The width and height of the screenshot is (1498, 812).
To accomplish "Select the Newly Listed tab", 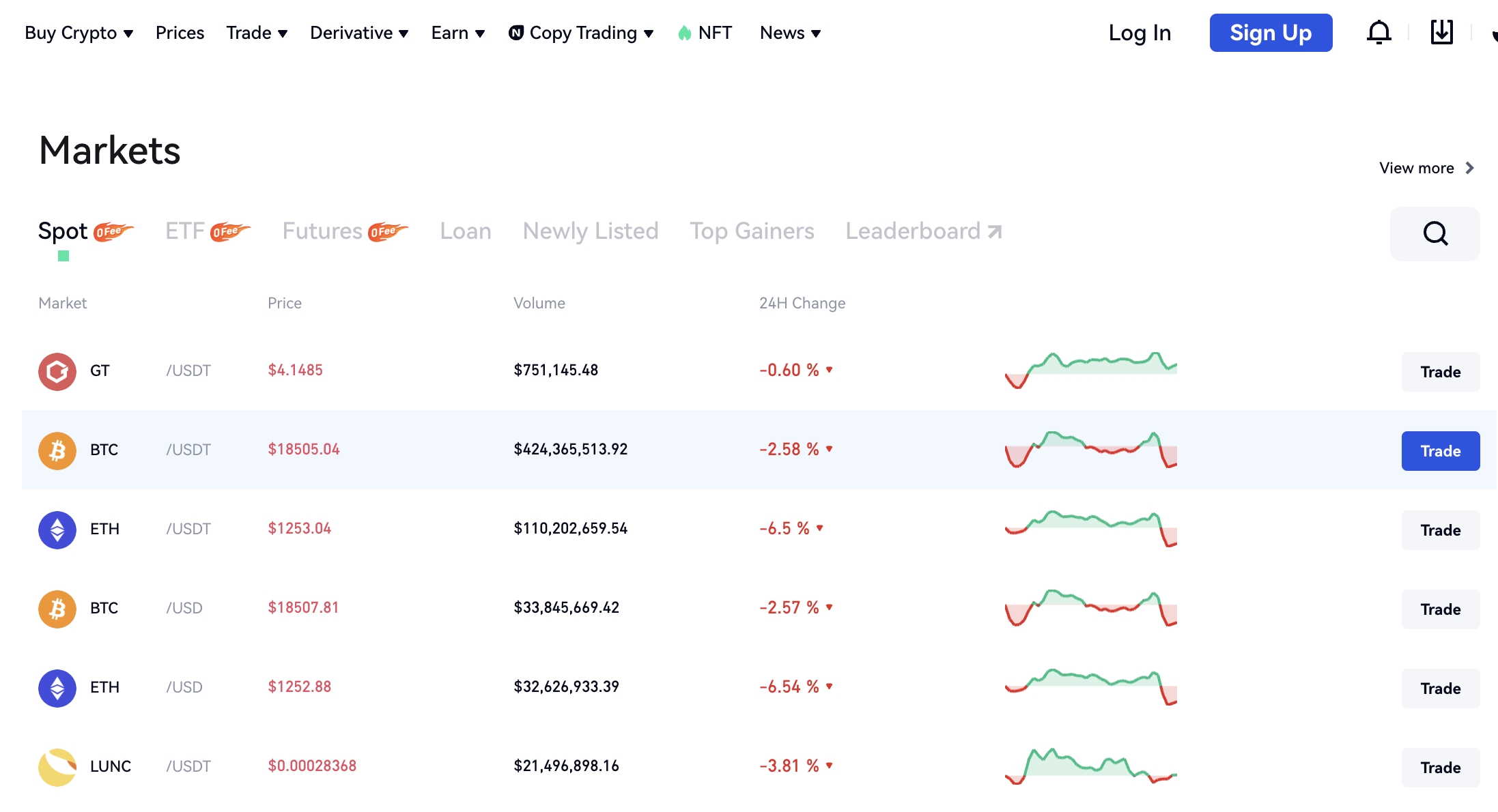I will tap(590, 230).
